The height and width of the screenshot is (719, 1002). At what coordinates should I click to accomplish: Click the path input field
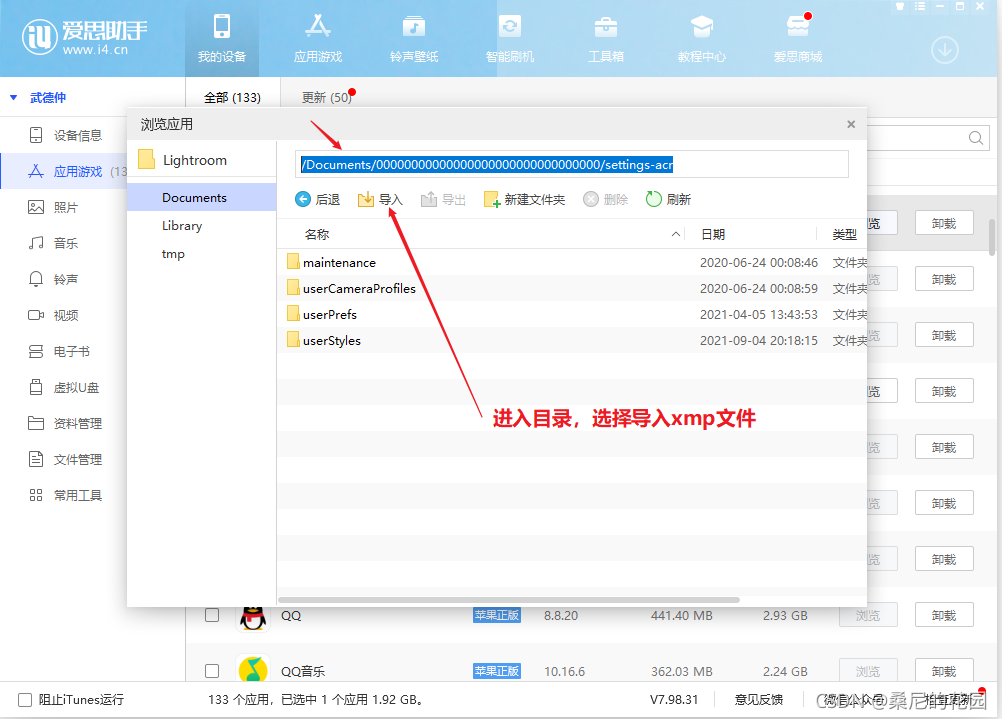tap(571, 165)
